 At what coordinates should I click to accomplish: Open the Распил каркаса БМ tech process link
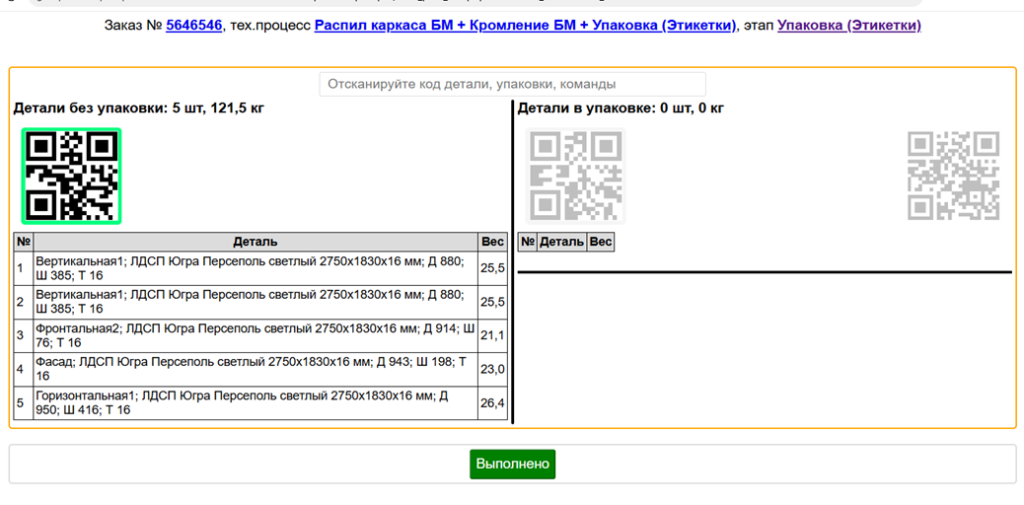525,25
